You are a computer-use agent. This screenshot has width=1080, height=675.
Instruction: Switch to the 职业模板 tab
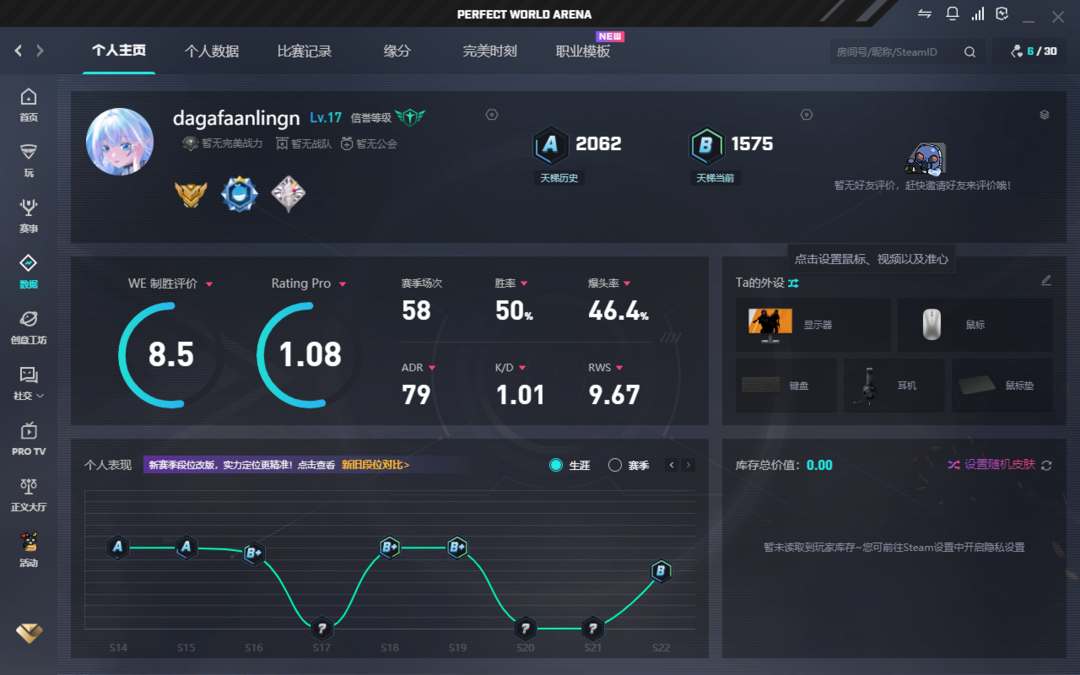(582, 51)
